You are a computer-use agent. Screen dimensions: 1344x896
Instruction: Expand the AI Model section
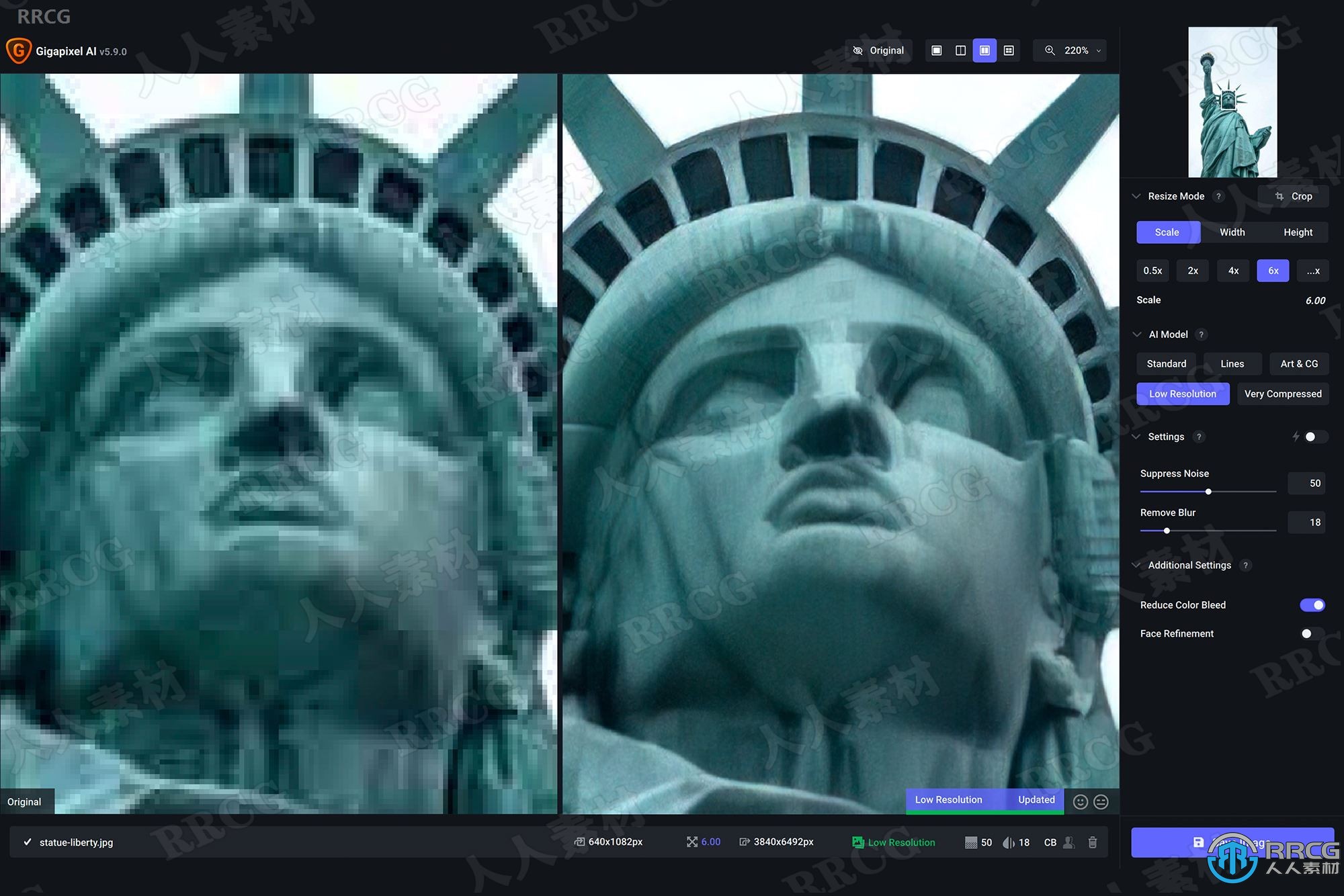1139,334
